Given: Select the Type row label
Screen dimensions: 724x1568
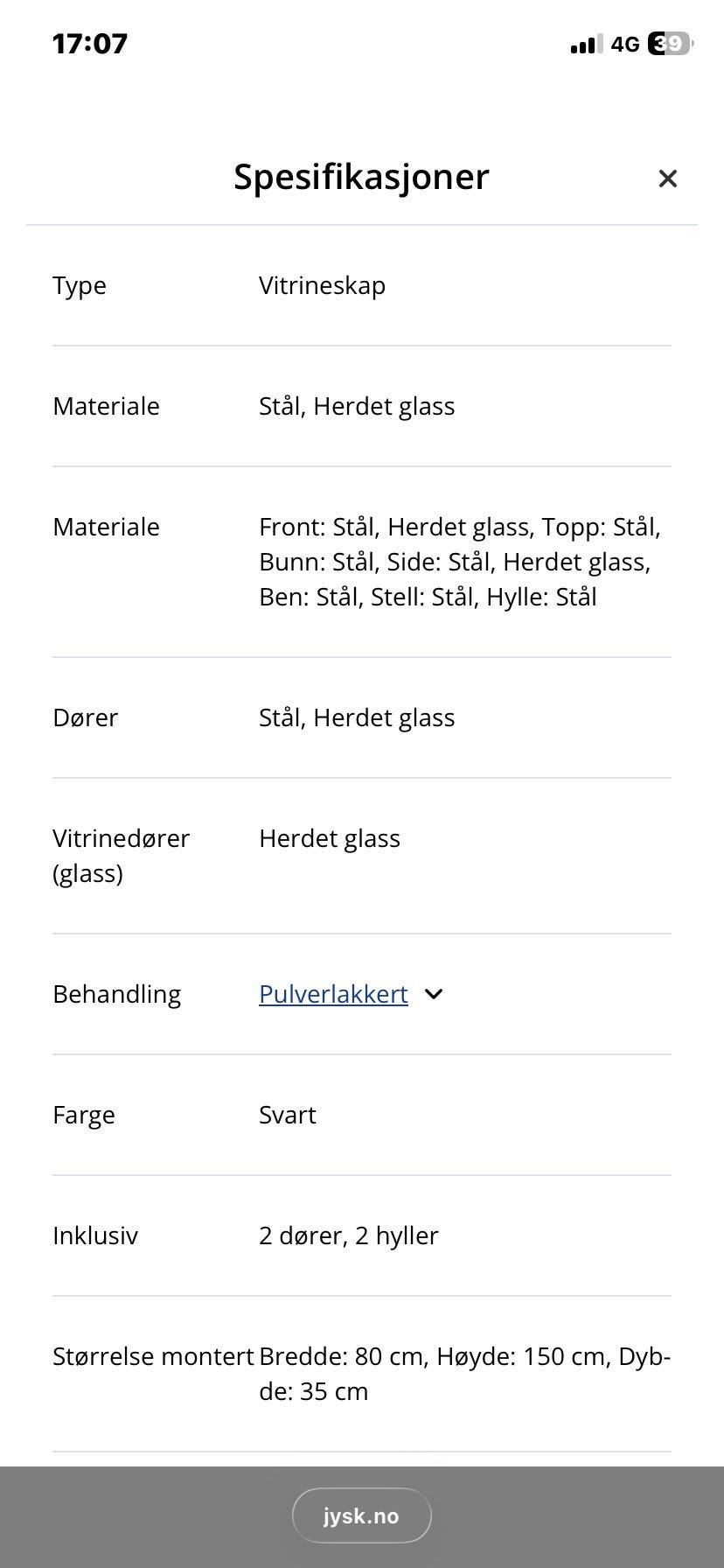Looking at the screenshot, I should 80,285.
